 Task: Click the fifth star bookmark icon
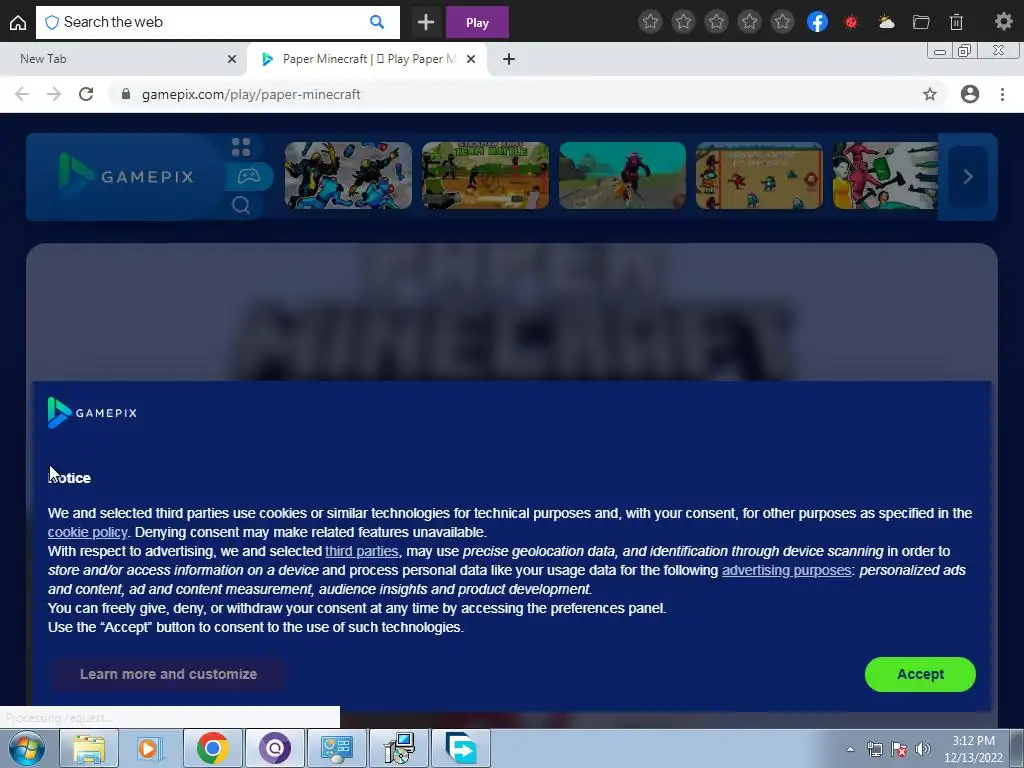782,22
